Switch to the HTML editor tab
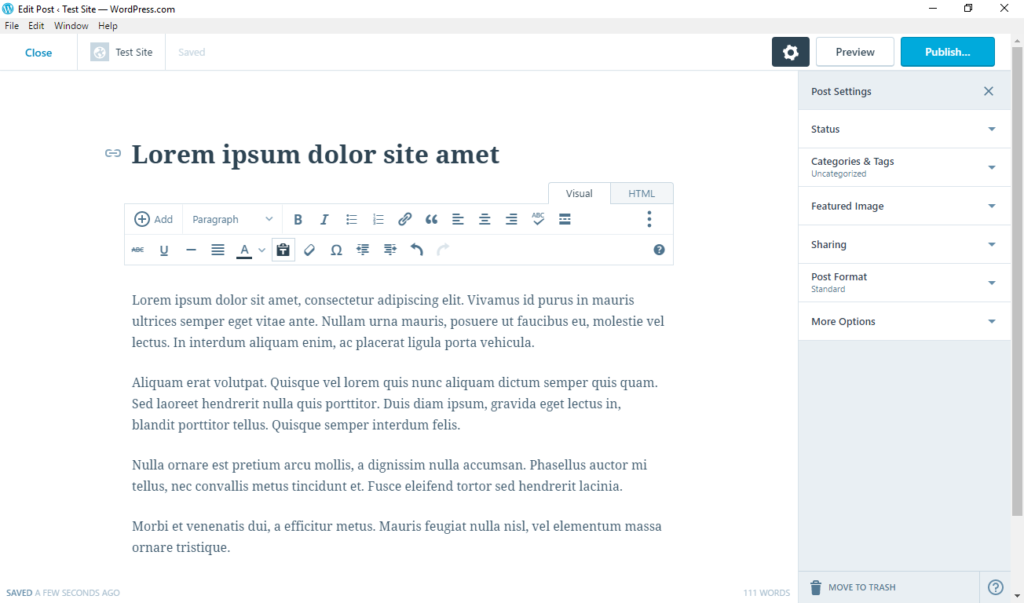The width and height of the screenshot is (1024, 603). point(641,193)
